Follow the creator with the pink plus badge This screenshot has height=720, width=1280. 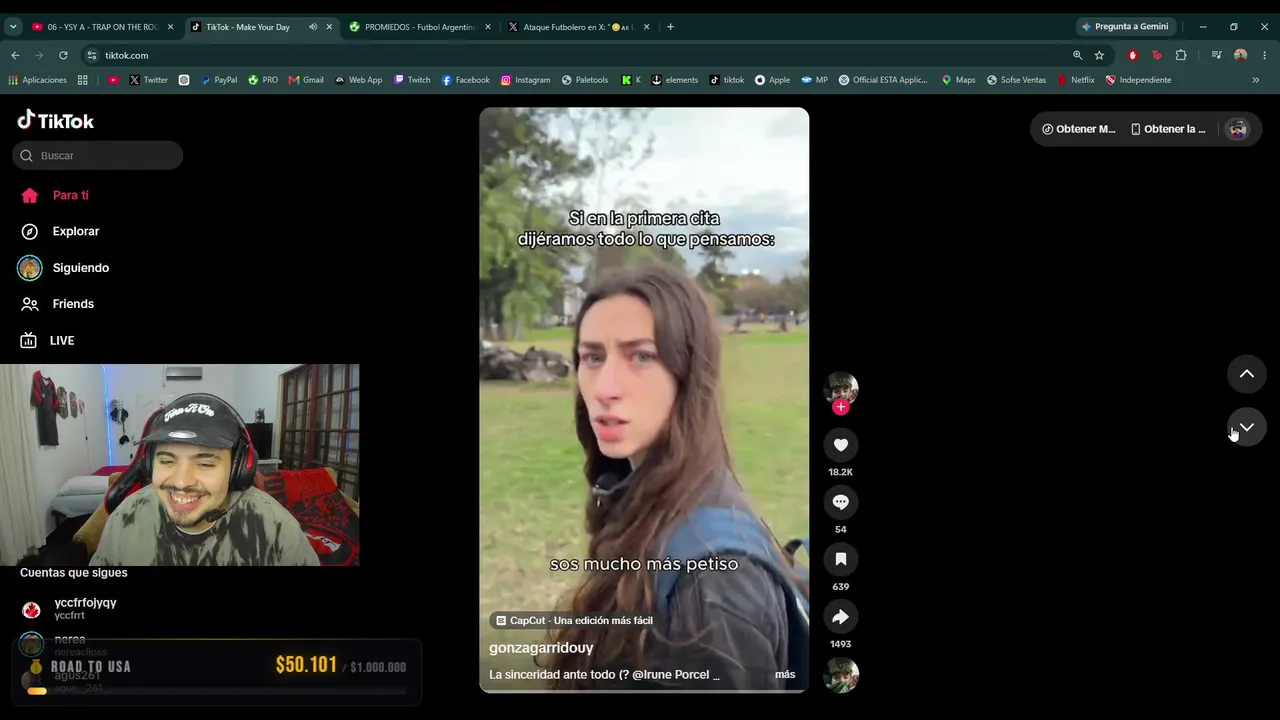pos(840,407)
